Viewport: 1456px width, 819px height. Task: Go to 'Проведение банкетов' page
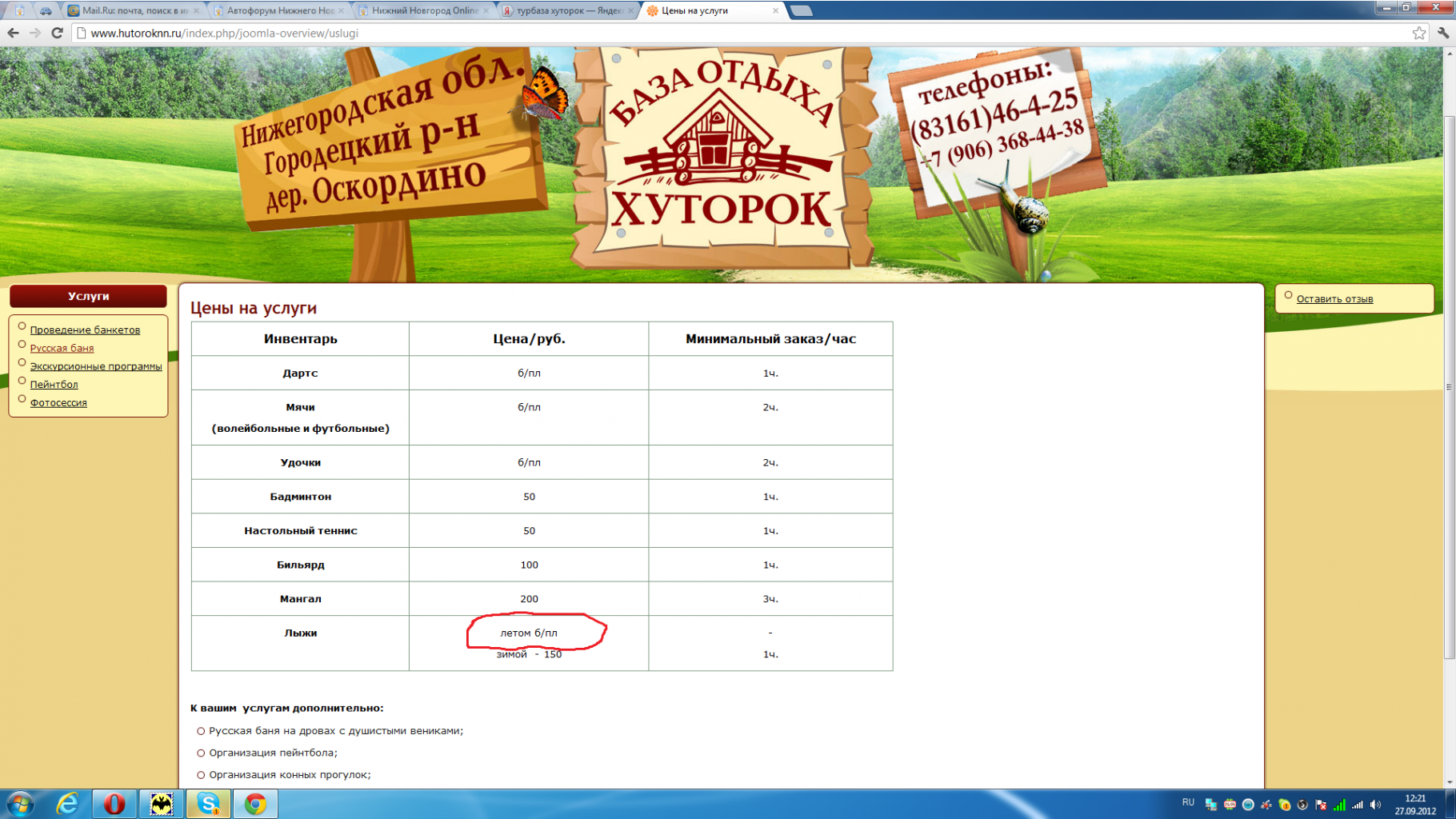pyautogui.click(x=85, y=330)
